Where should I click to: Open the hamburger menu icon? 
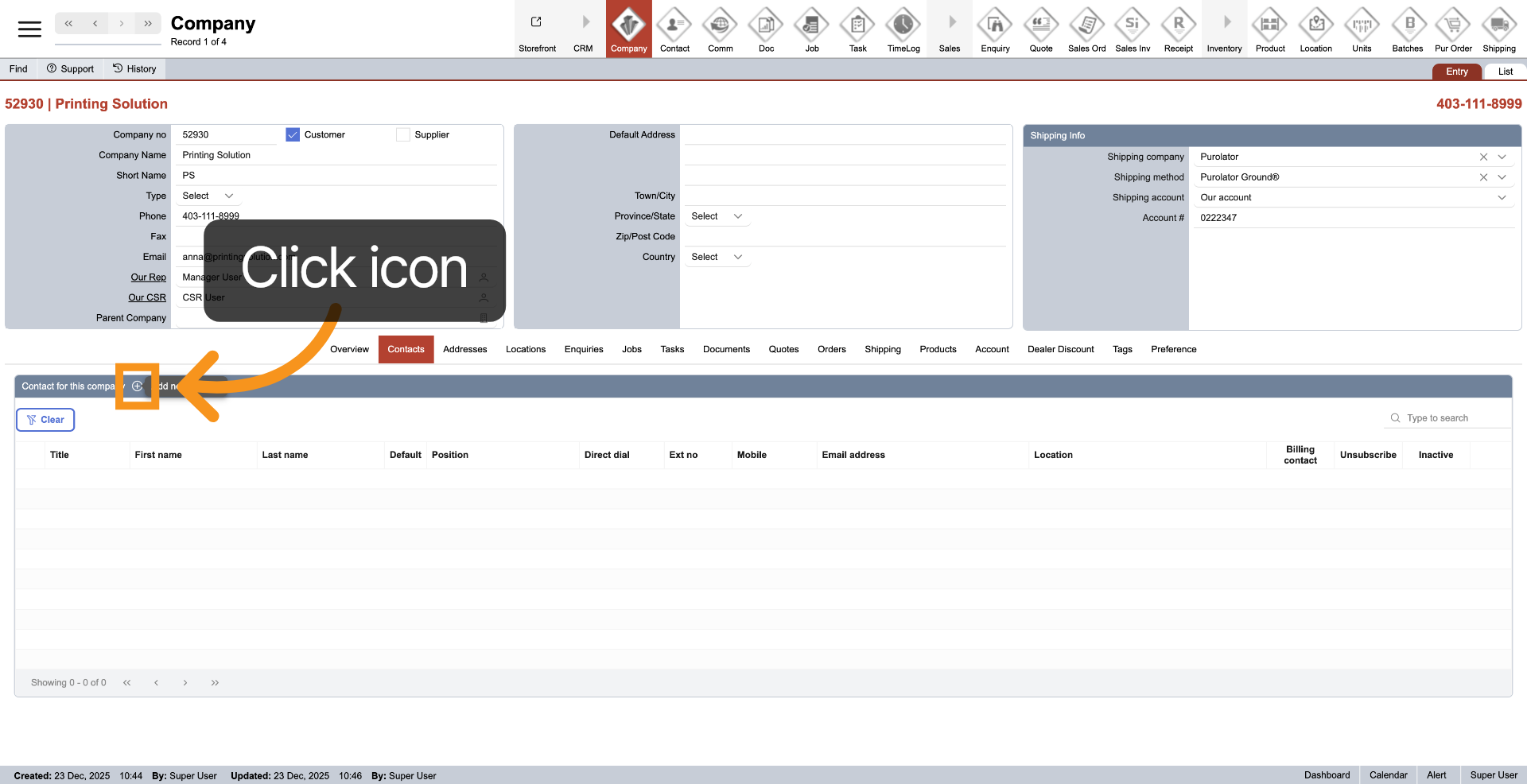[x=29, y=29]
